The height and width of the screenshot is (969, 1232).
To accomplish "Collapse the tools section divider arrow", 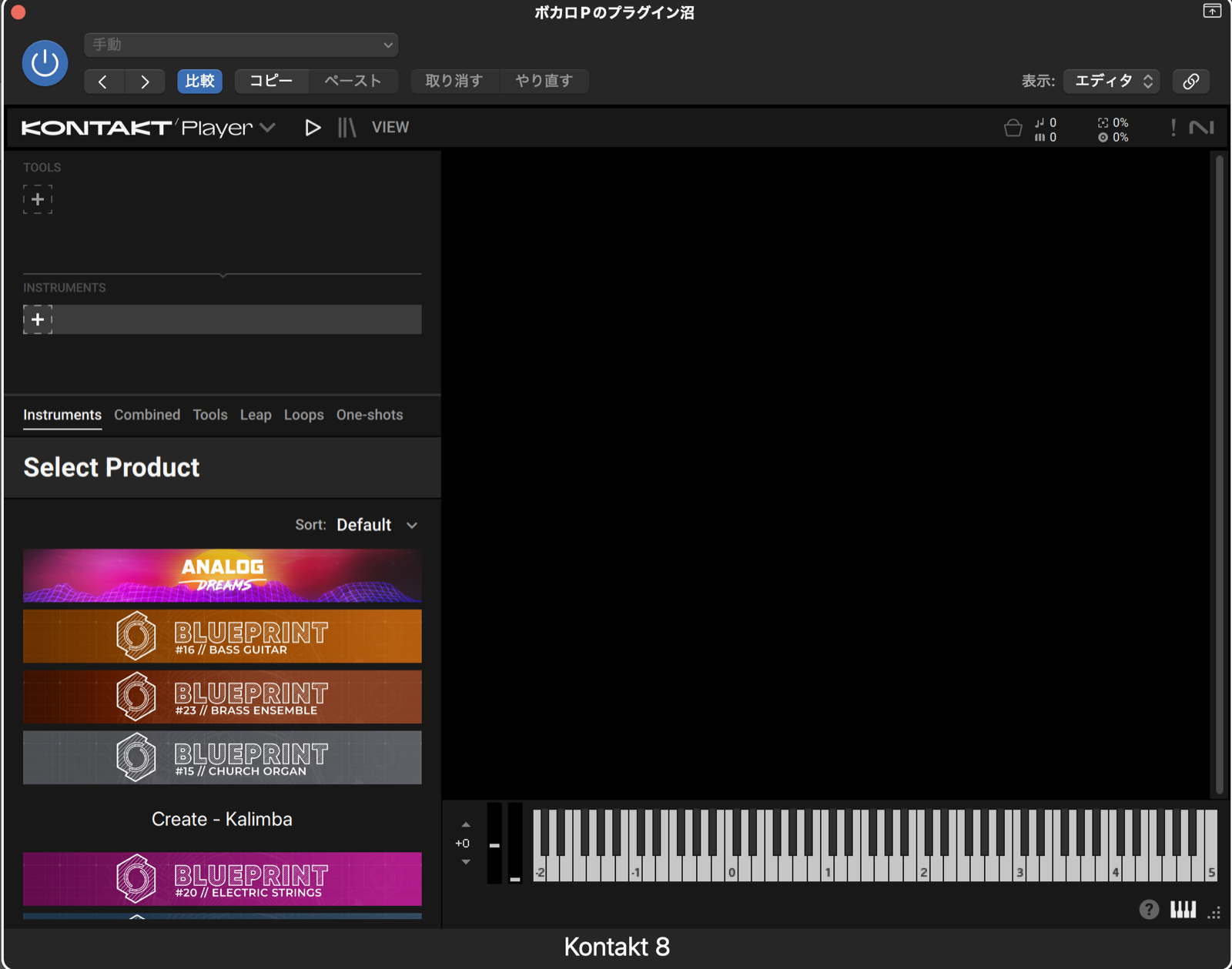I will [x=223, y=275].
